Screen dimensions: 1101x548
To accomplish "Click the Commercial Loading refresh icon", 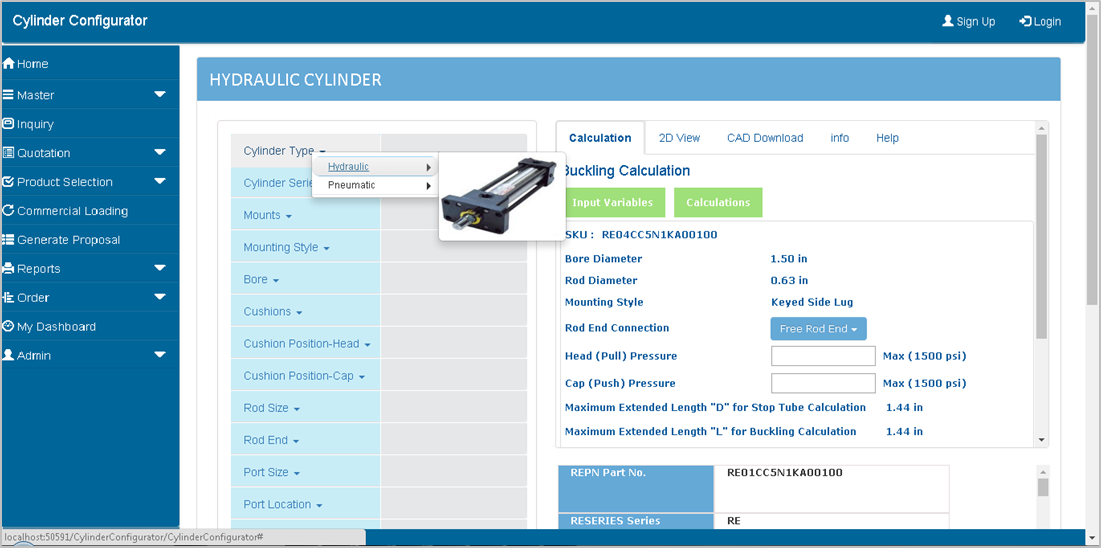I will (x=8, y=210).
